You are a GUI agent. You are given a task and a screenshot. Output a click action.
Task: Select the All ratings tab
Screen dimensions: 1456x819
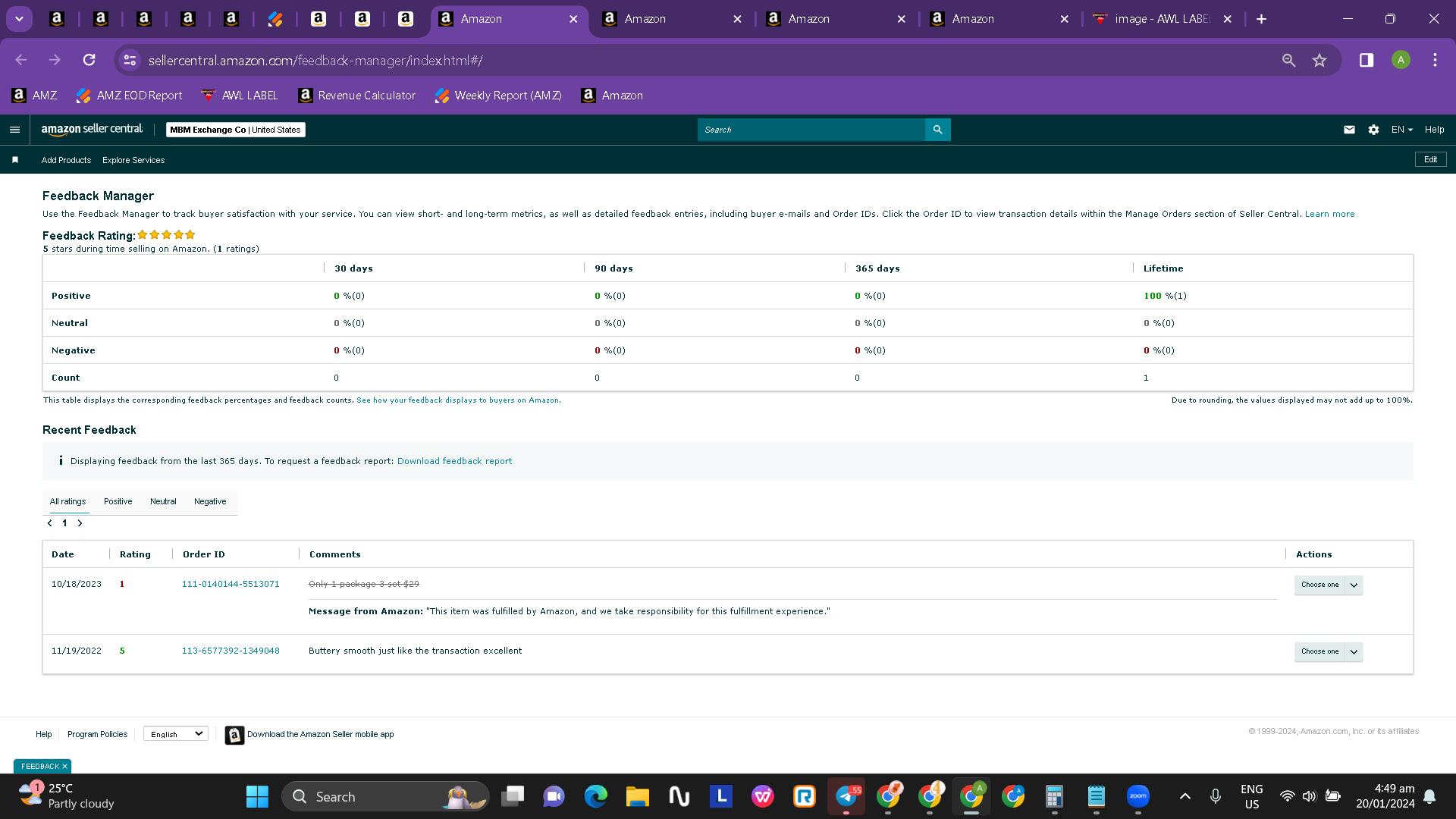coord(67,501)
